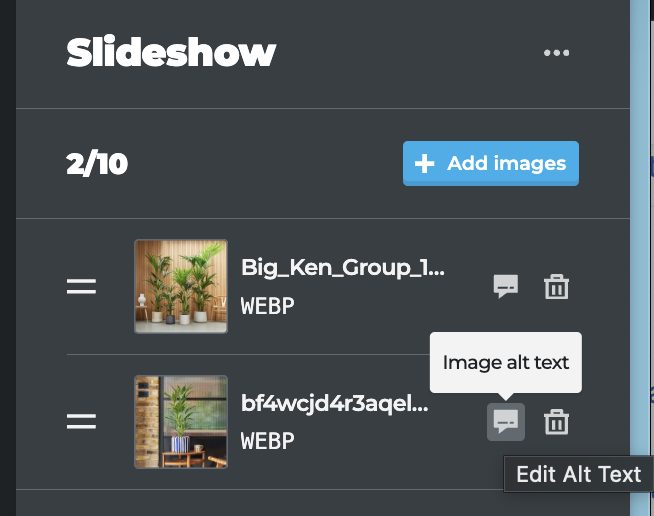The height and width of the screenshot is (516, 654).
Task: Click the plus icon in Add images
Action: tap(425, 163)
